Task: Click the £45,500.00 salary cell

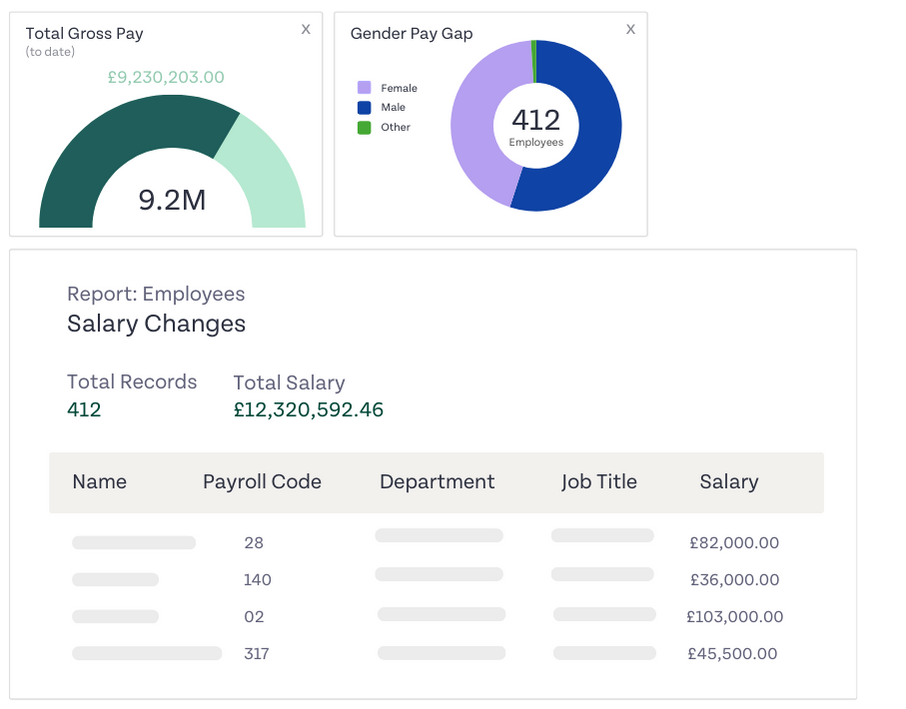Action: (x=732, y=654)
